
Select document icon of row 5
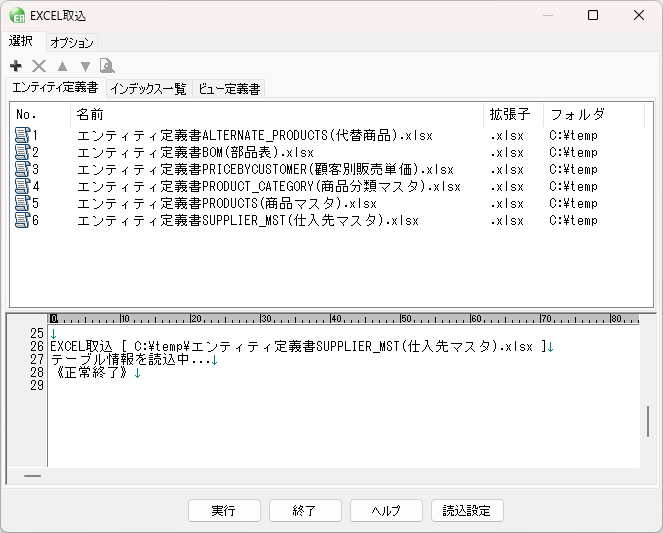coord(22,203)
